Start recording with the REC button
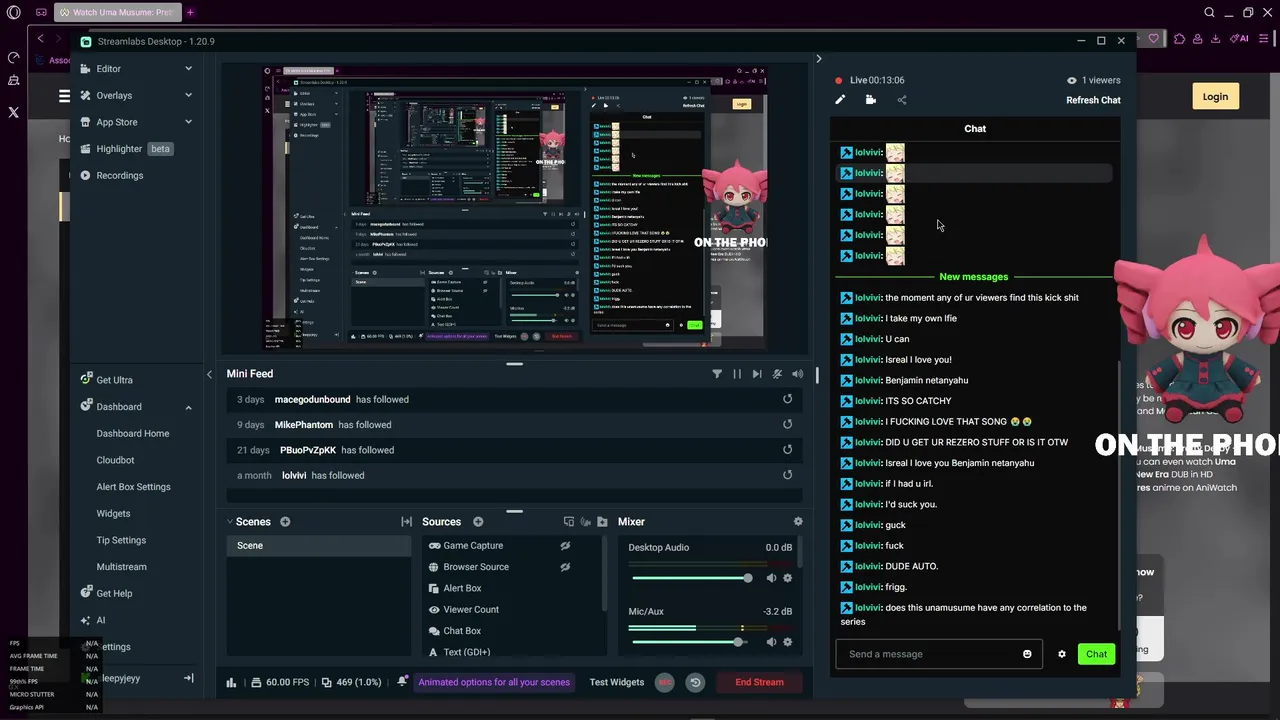This screenshot has height=720, width=1280. click(x=665, y=682)
